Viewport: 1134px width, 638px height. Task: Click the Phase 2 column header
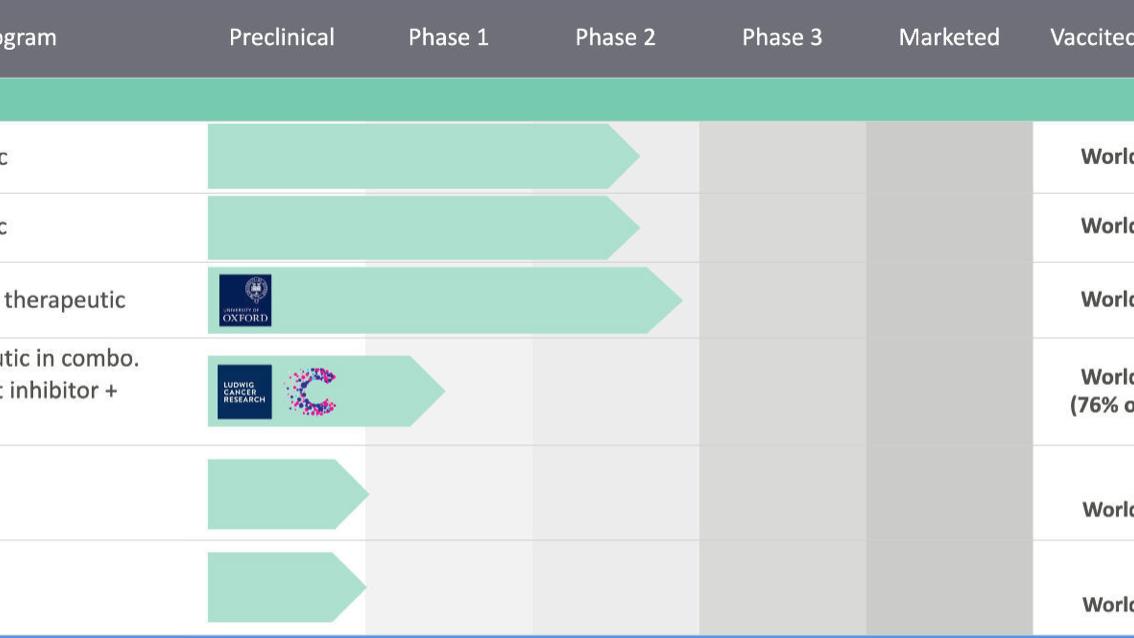(x=615, y=38)
